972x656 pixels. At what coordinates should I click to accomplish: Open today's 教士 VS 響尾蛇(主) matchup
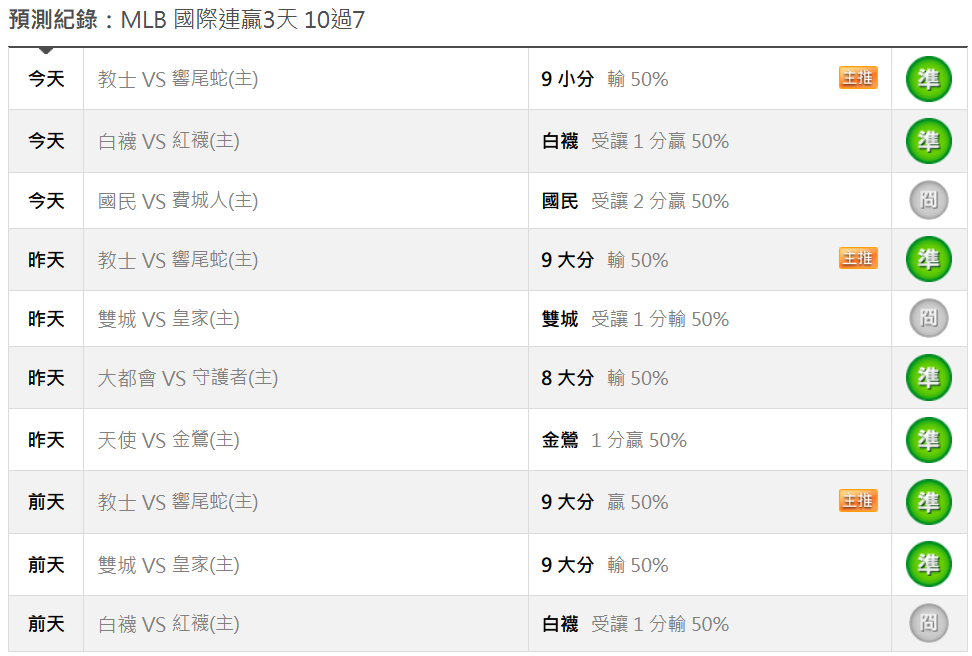[178, 79]
